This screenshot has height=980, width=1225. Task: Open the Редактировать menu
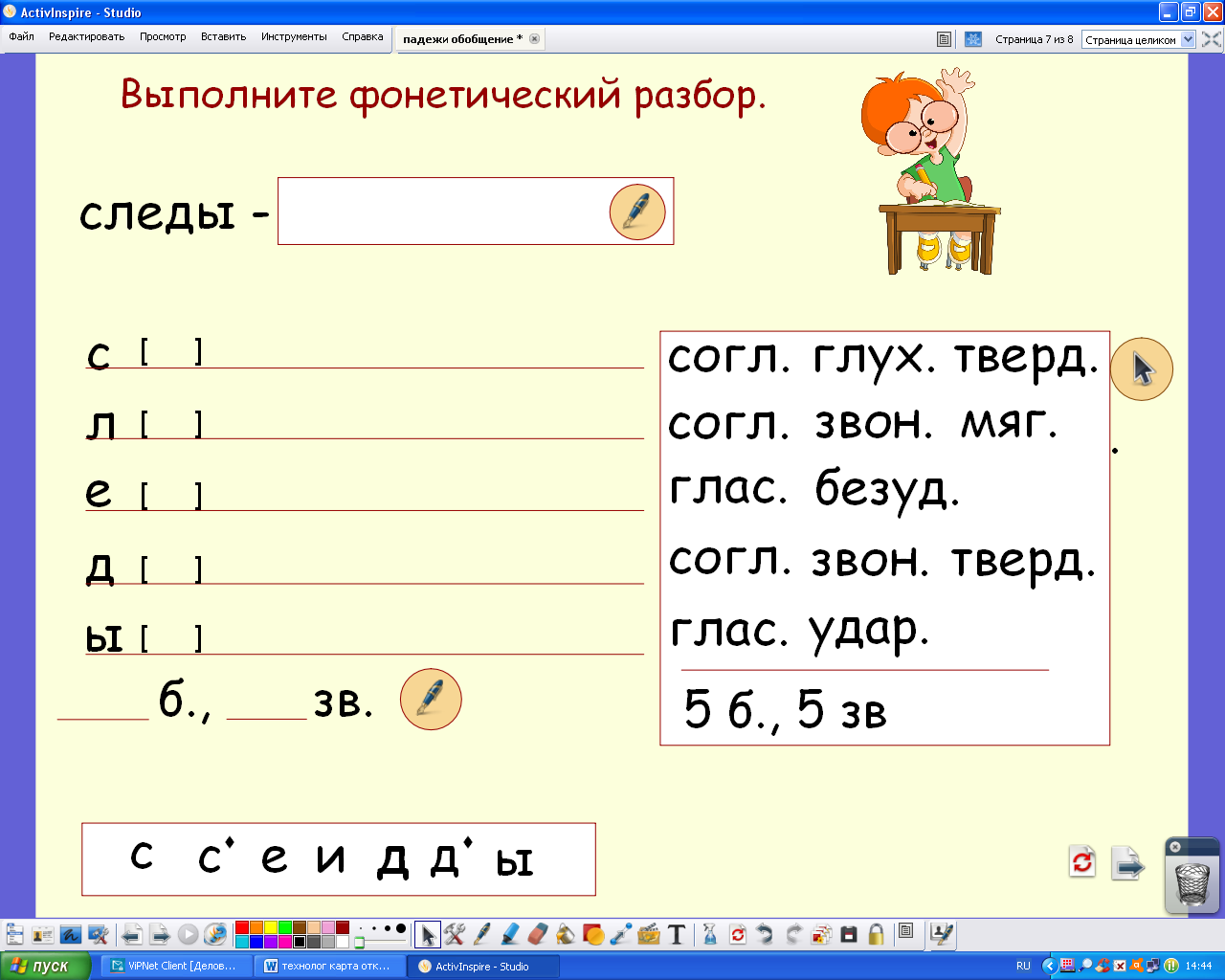click(86, 36)
